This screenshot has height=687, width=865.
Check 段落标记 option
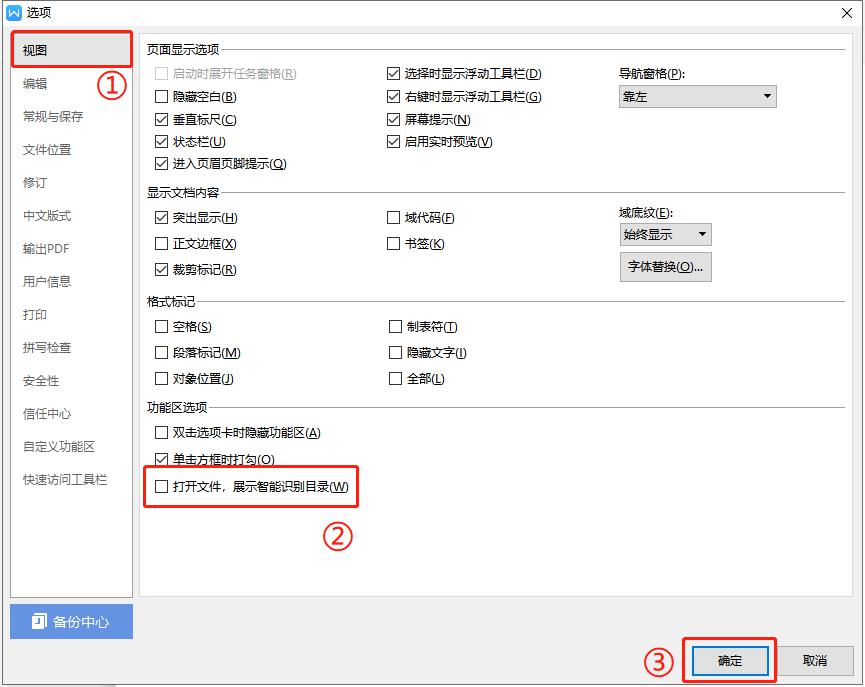coord(161,353)
